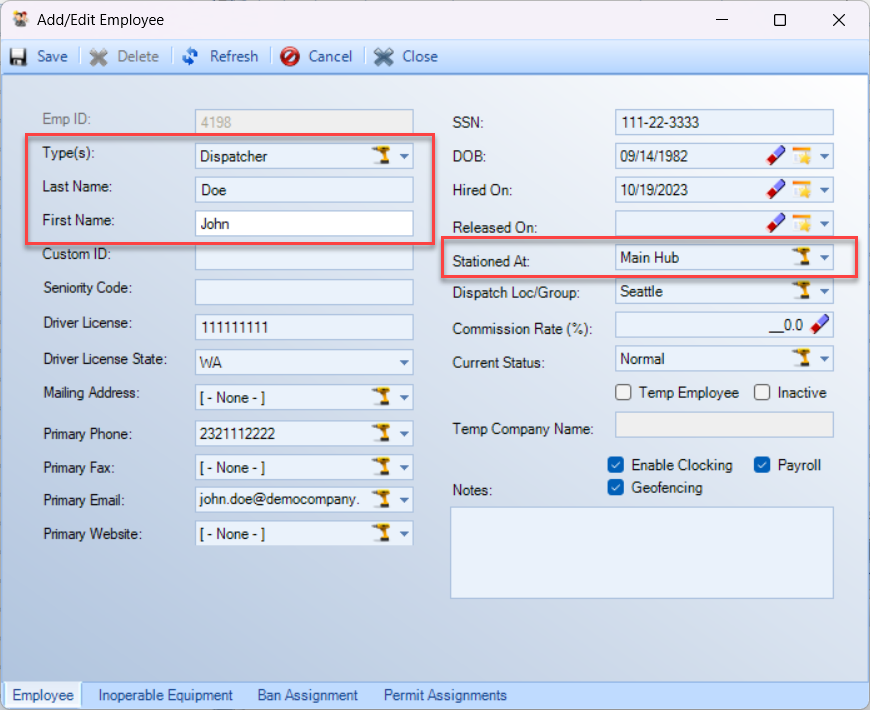Screen dimensions: 870x710
Task: Click the drill icon in Type(s) field
Action: (x=382, y=156)
